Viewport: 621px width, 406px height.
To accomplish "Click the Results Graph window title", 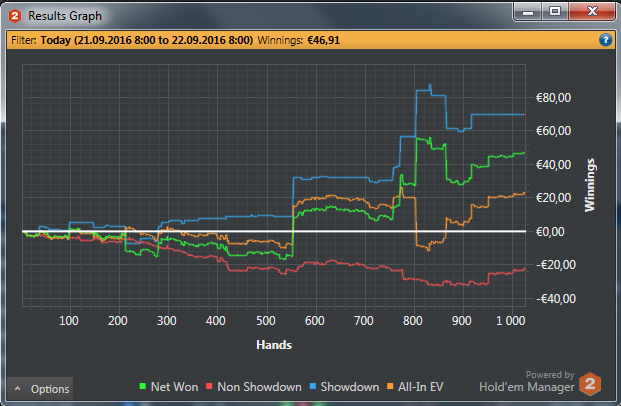I will click(x=65, y=16).
